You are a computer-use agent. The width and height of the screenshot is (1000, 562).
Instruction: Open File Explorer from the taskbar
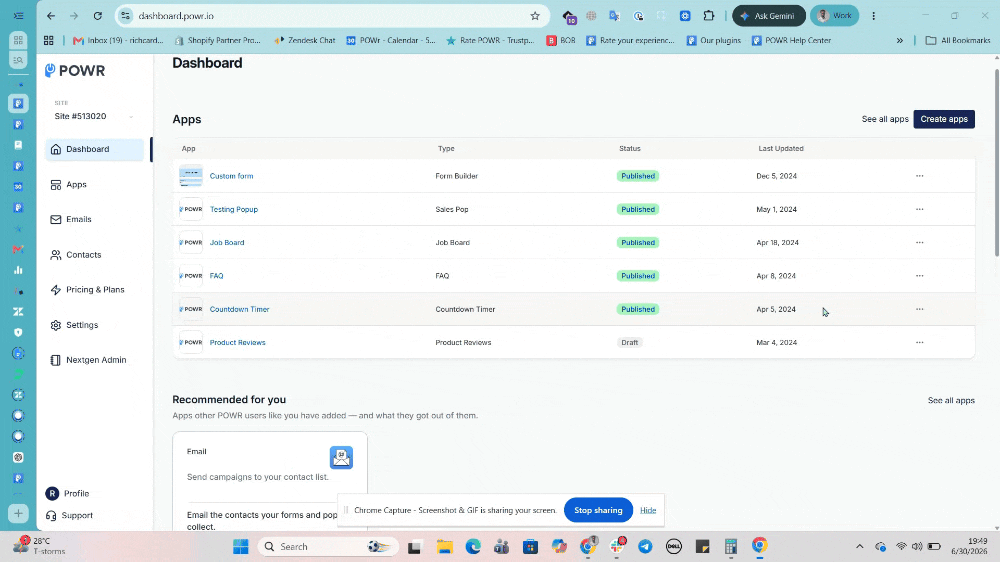coord(445,547)
